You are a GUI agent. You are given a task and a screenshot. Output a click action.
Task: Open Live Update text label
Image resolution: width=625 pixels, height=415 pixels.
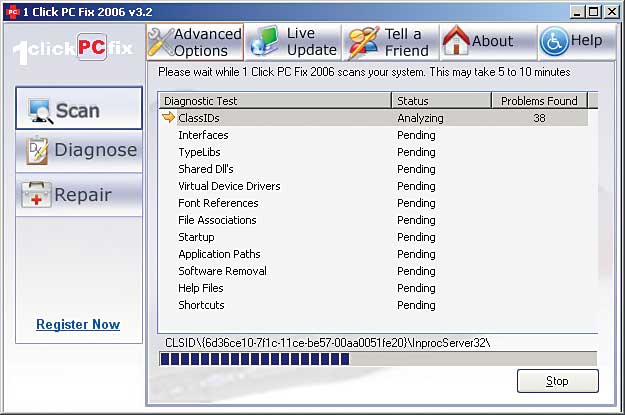pos(311,41)
